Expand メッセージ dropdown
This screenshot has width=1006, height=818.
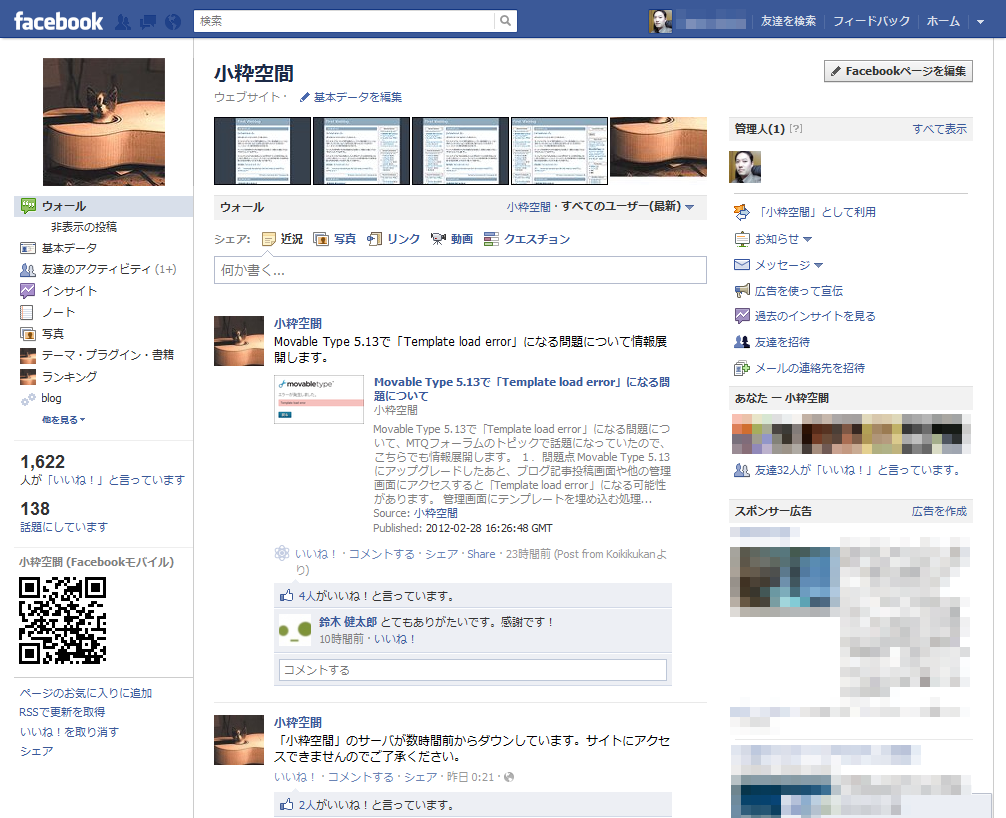point(789,265)
